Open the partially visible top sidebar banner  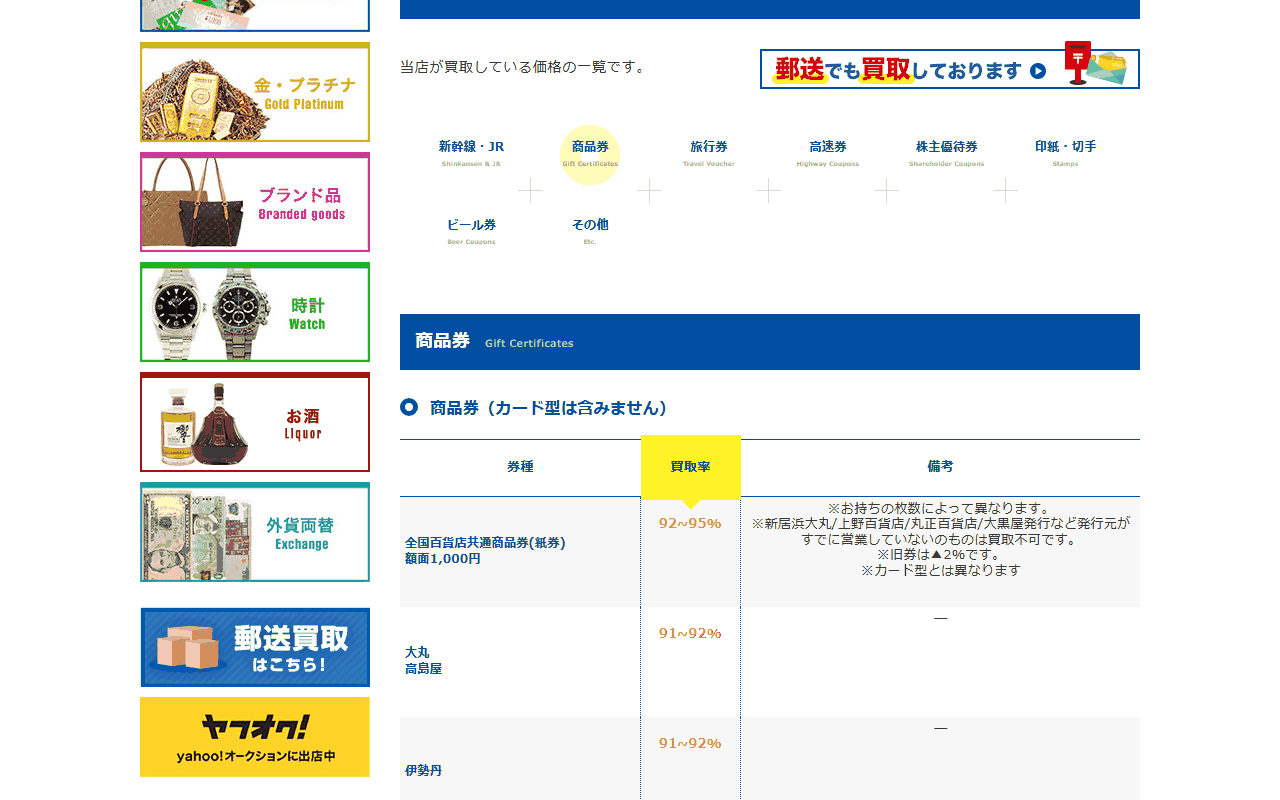click(x=255, y=15)
